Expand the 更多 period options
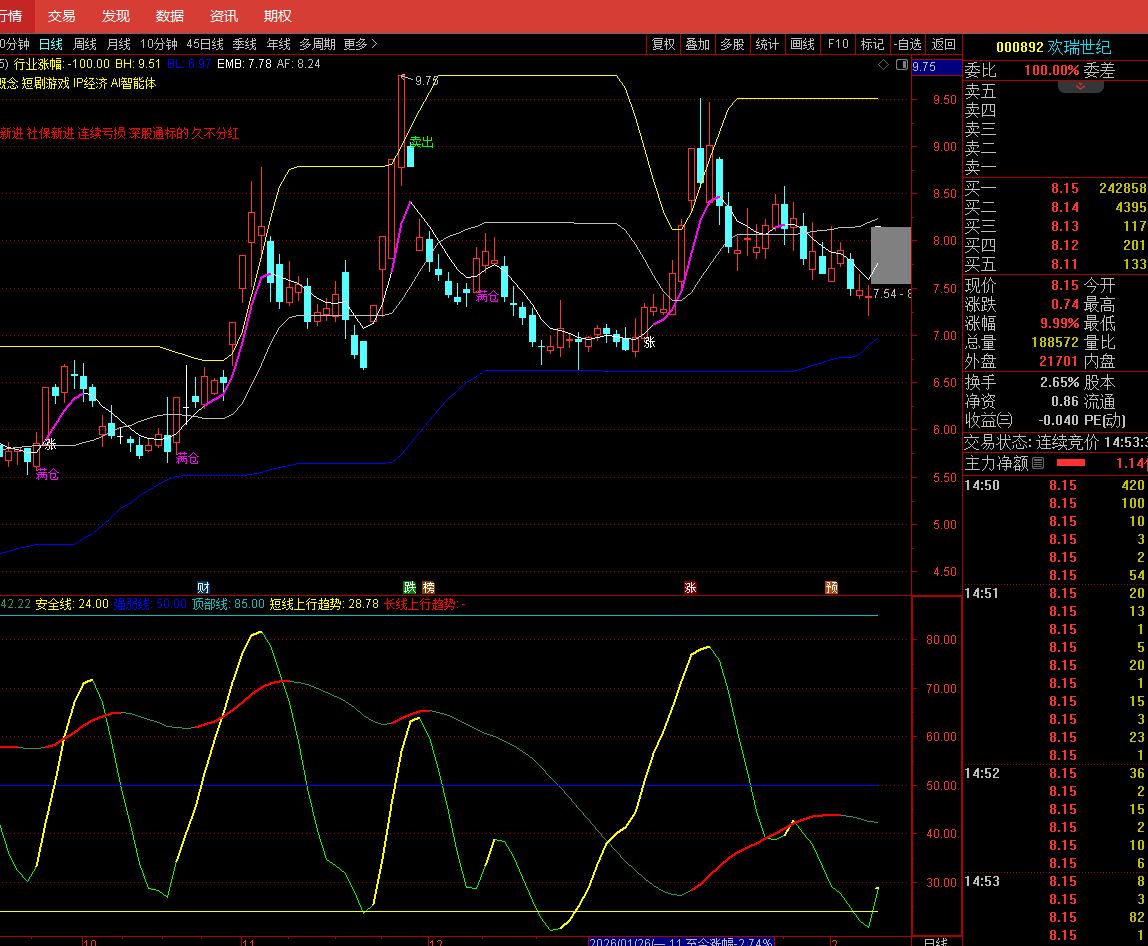The height and width of the screenshot is (946, 1148). [360, 44]
